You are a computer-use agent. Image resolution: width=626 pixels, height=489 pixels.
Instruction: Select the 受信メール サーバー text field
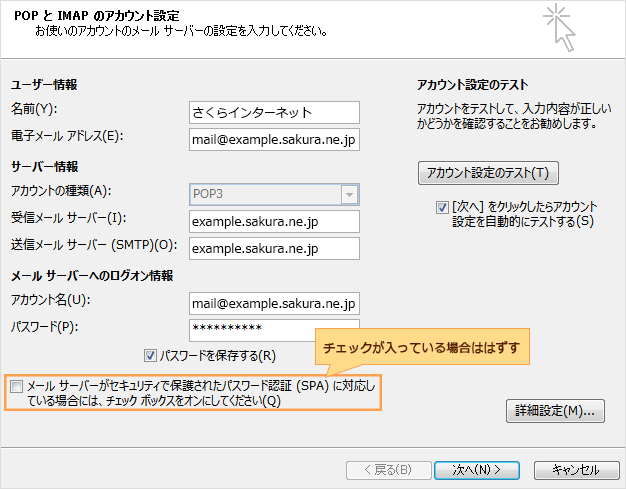point(273,221)
